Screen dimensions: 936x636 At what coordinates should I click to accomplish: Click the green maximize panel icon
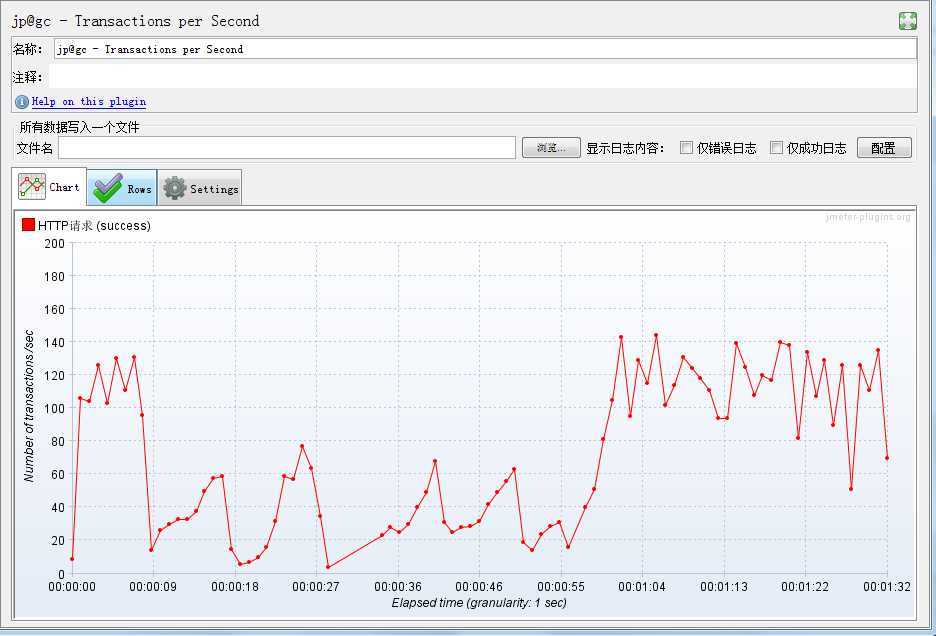click(907, 21)
